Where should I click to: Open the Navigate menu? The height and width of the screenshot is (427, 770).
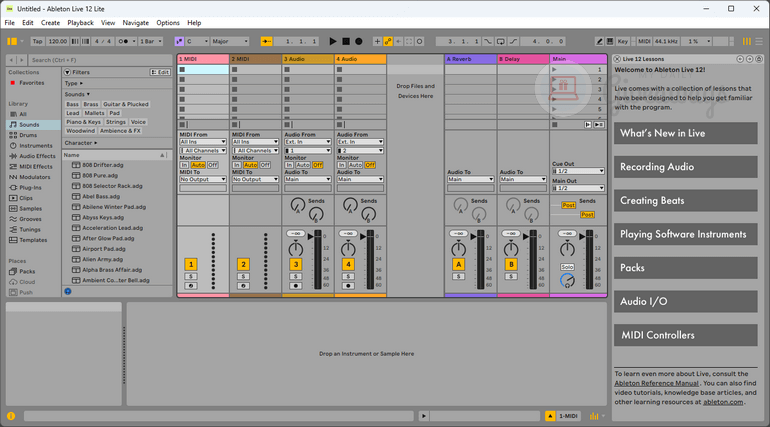coord(136,23)
